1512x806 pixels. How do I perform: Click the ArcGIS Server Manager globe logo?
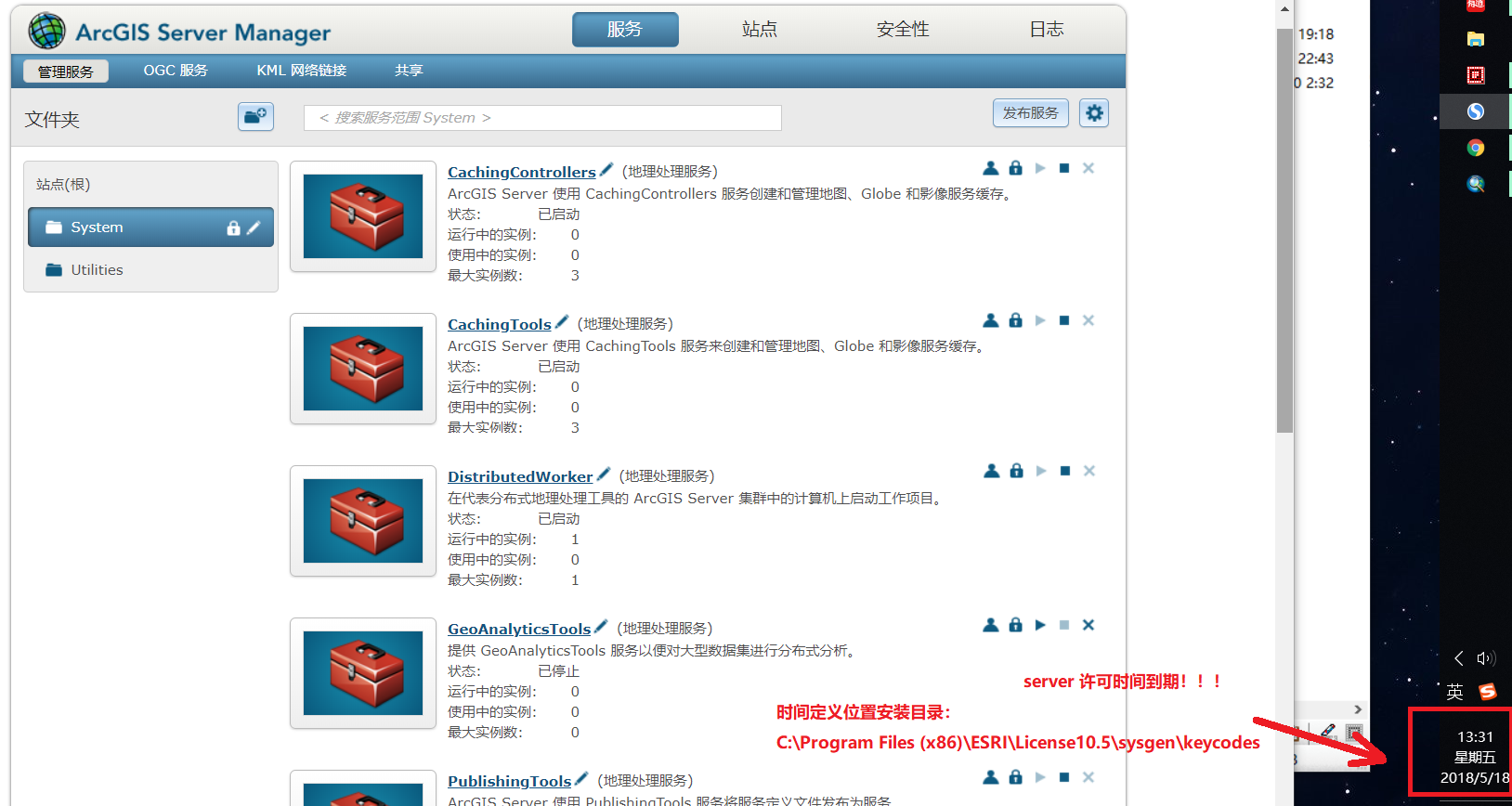click(46, 31)
